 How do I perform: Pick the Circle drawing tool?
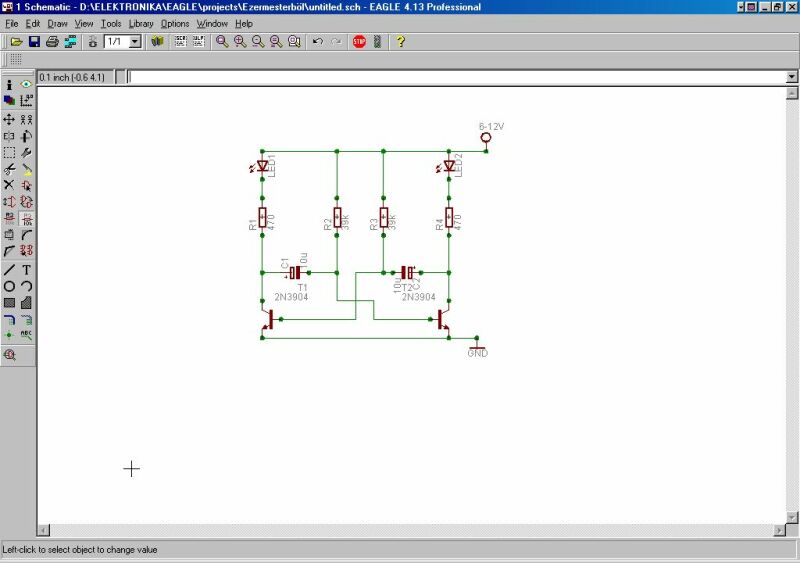pyautogui.click(x=9, y=286)
